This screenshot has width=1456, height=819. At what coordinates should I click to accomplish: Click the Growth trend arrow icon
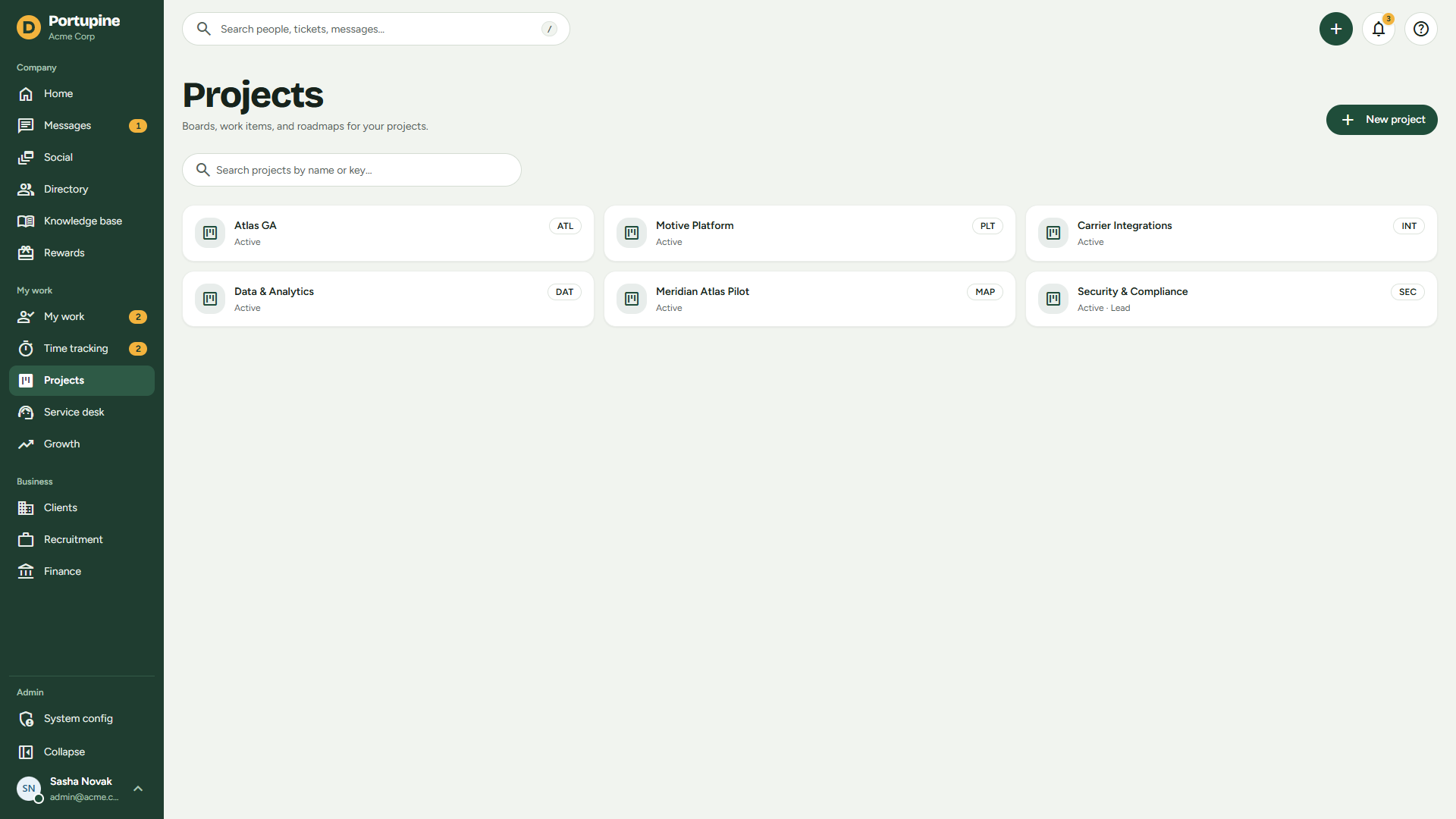26,444
